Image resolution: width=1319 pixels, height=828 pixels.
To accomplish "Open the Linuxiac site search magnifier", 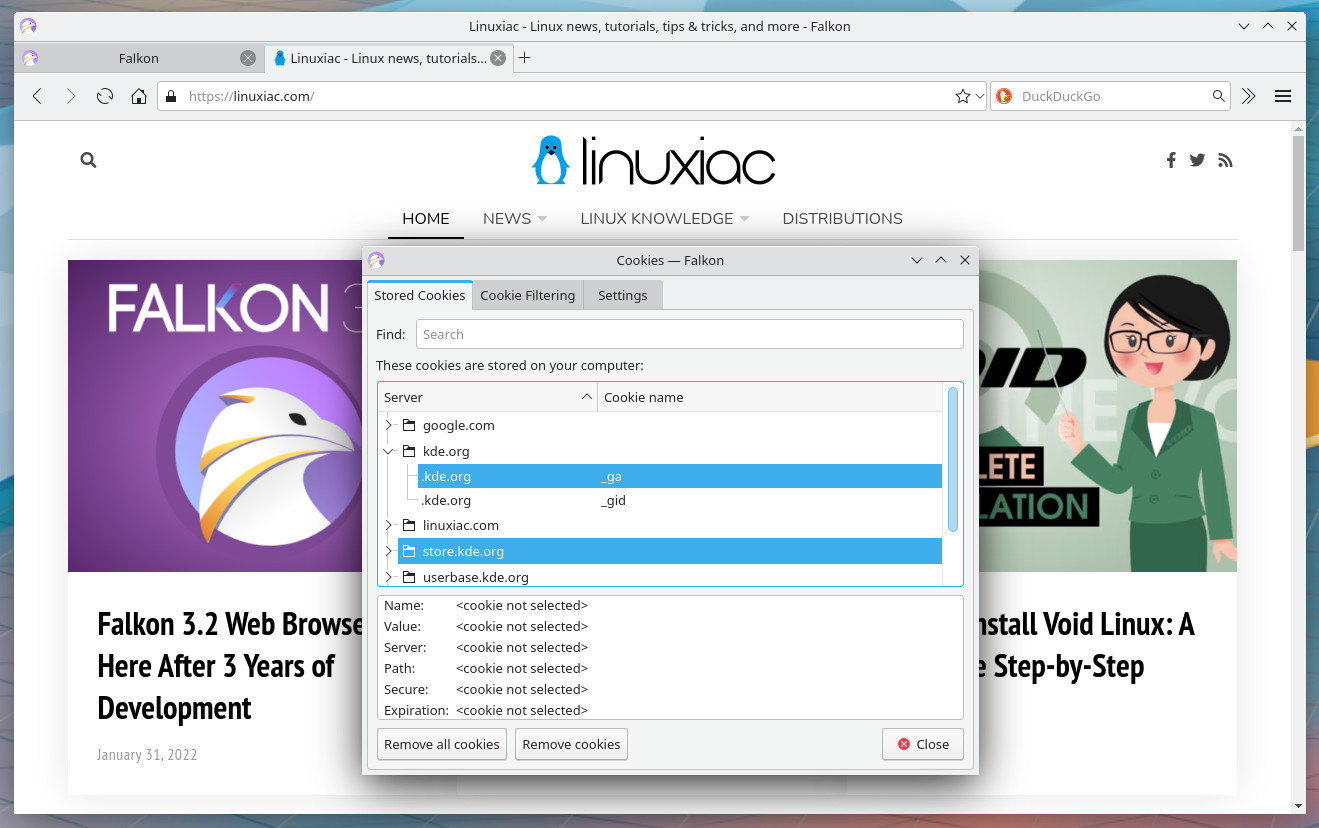I will coord(88,160).
